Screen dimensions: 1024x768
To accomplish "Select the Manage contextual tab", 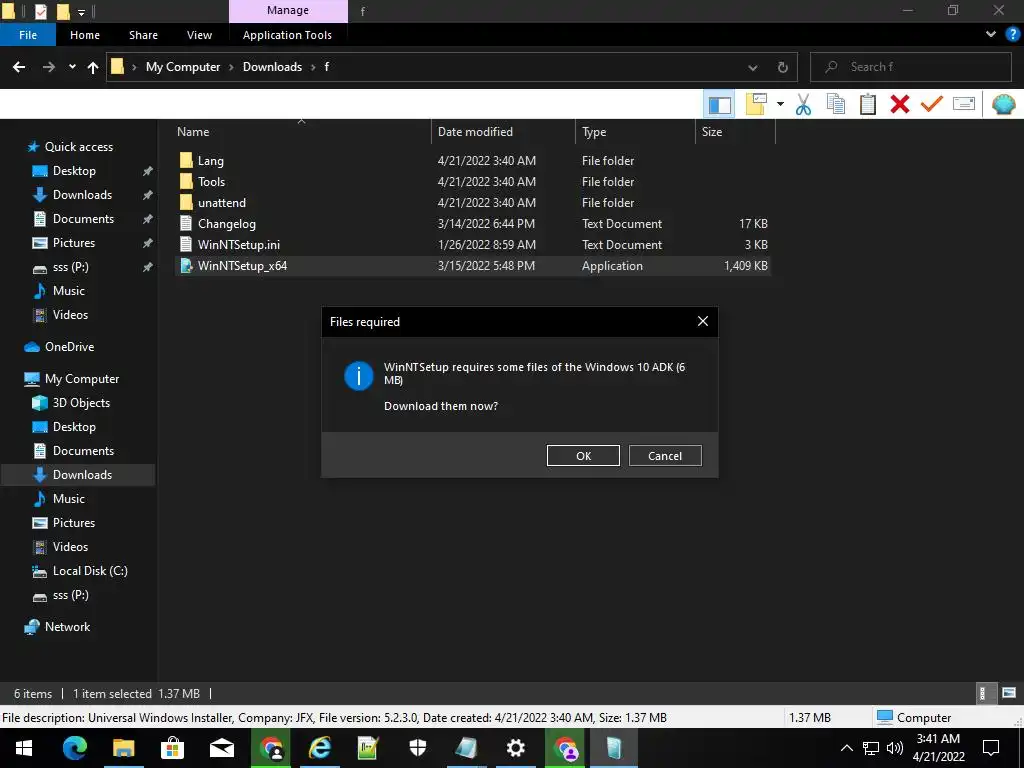I will click(x=288, y=10).
